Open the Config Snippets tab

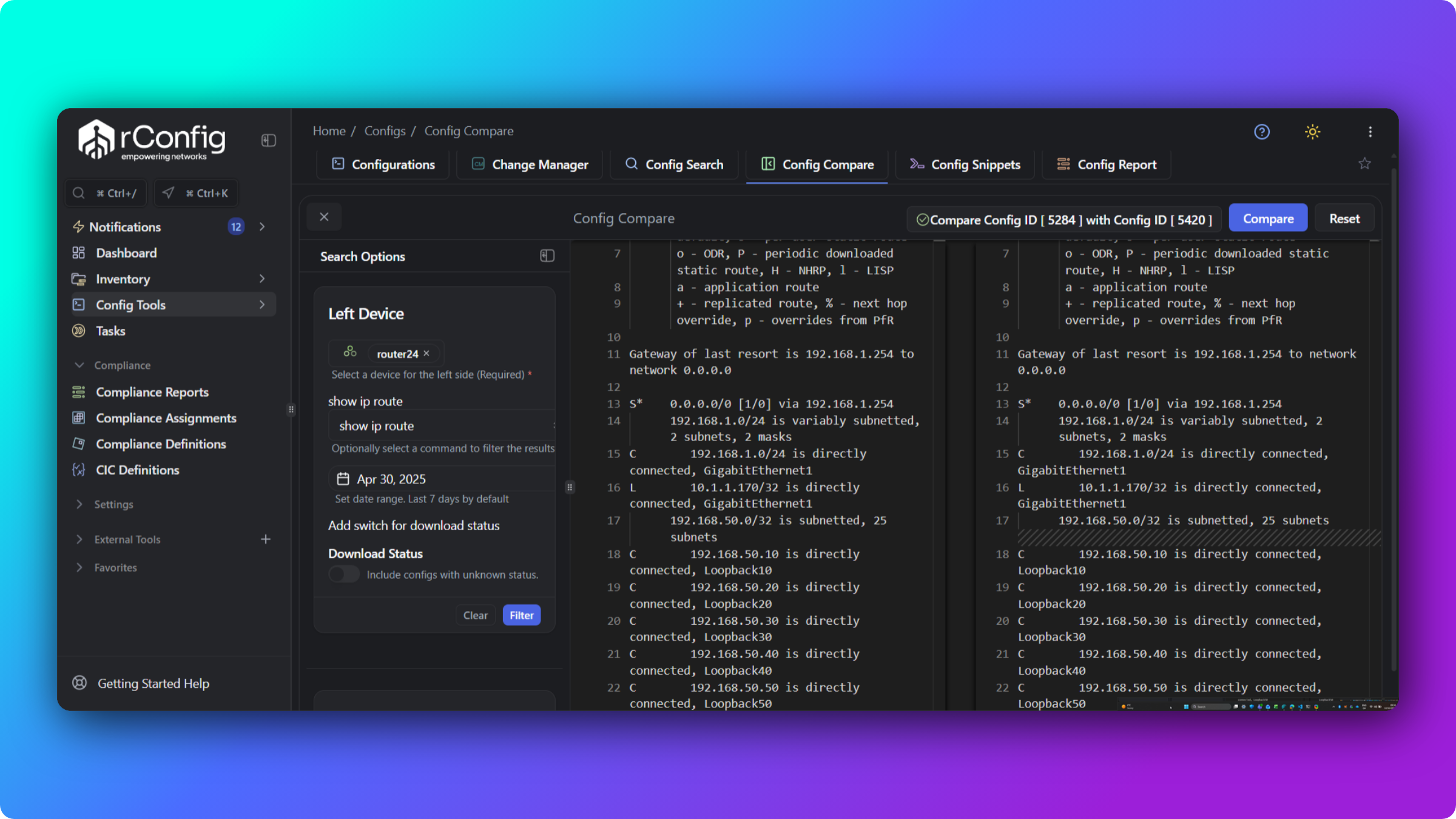(x=965, y=164)
